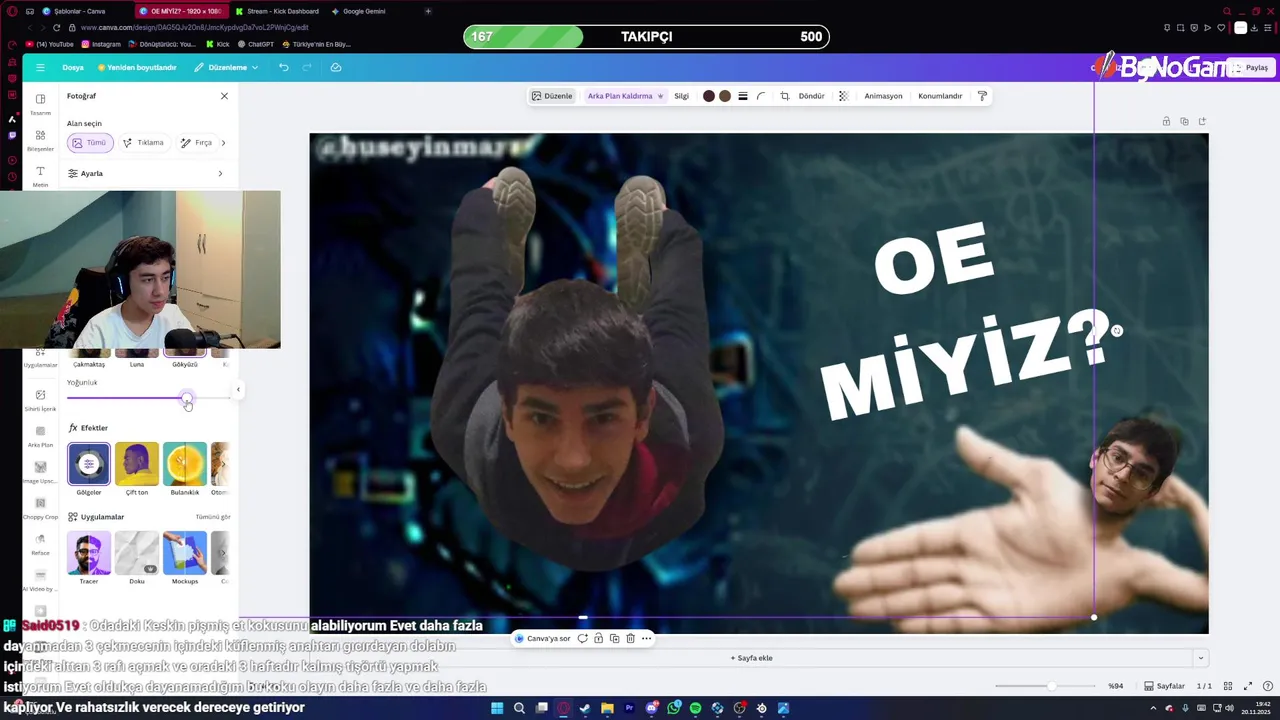Open the Dosya menu
The height and width of the screenshot is (720, 1280).
point(73,67)
